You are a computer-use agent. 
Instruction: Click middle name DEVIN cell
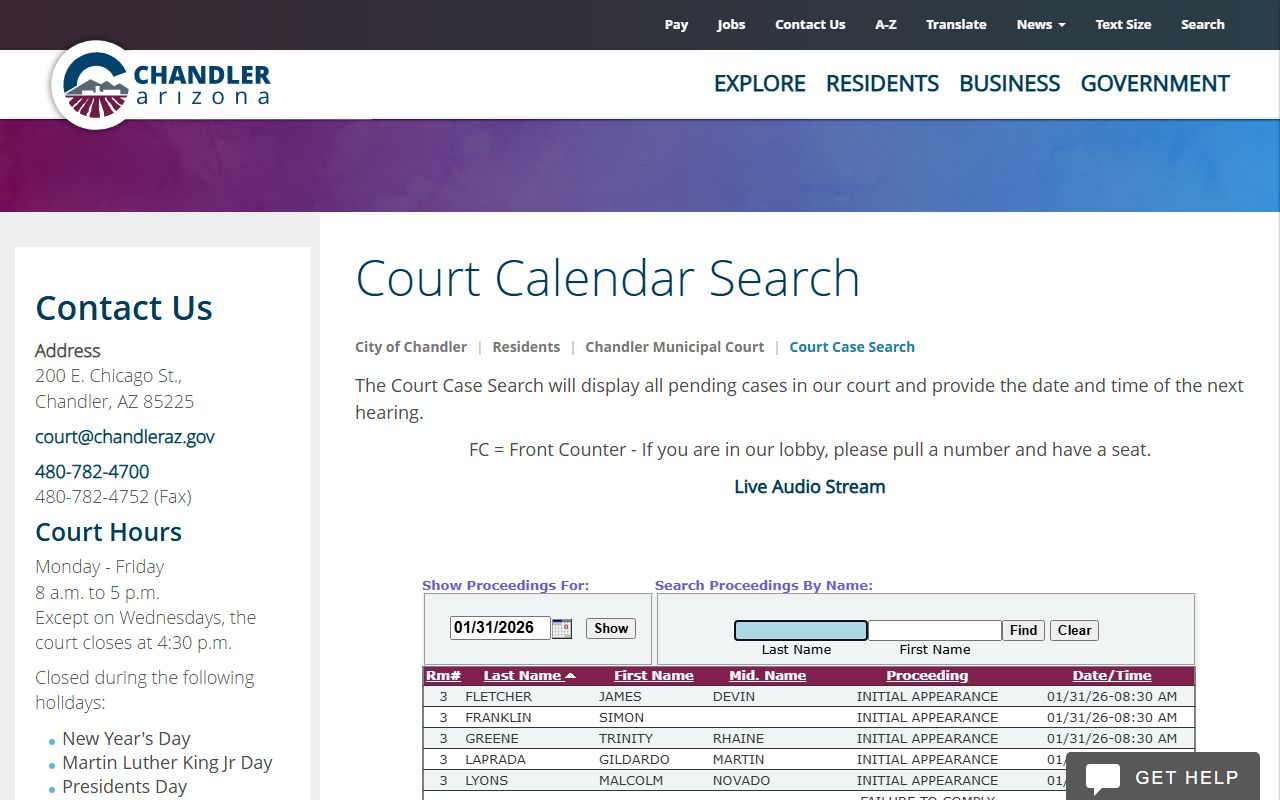click(734, 697)
